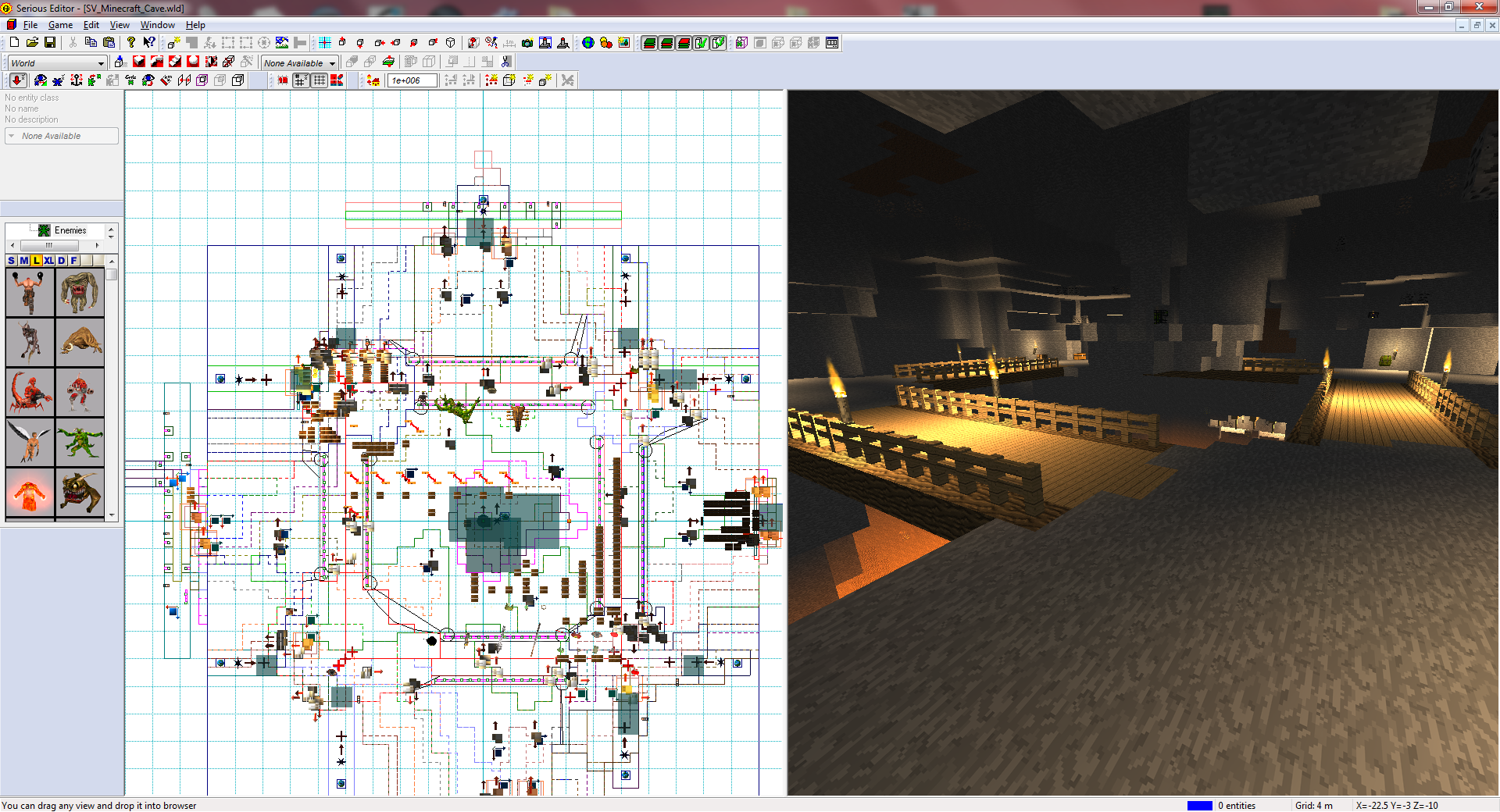Select the D filter button
1500x812 pixels.
click(62, 261)
